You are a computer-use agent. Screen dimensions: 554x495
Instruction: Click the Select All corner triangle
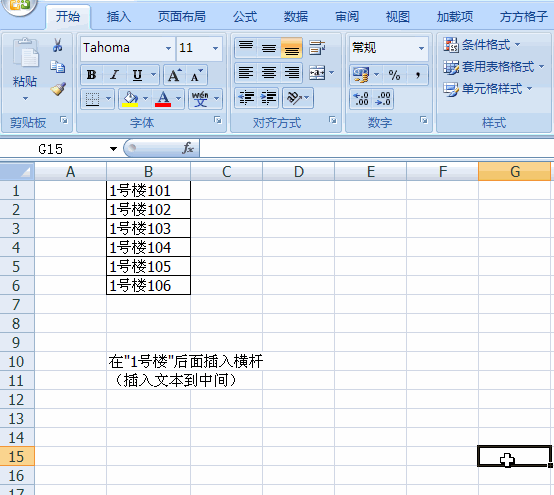(17, 172)
